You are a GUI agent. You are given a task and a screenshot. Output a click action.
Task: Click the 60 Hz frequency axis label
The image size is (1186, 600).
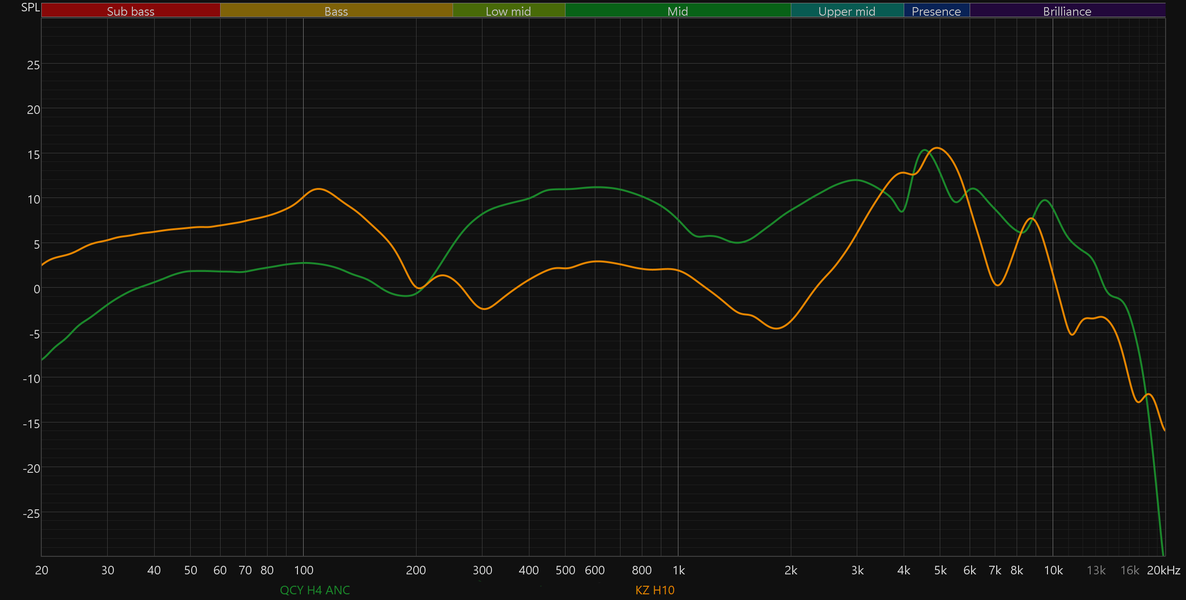coord(220,570)
